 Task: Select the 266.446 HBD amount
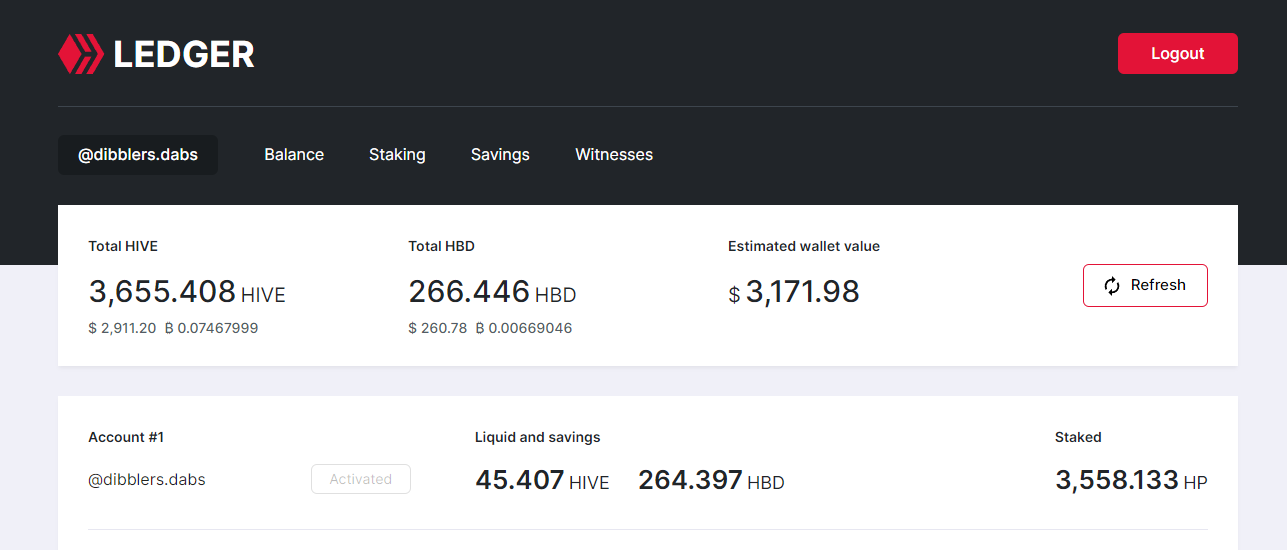(492, 292)
